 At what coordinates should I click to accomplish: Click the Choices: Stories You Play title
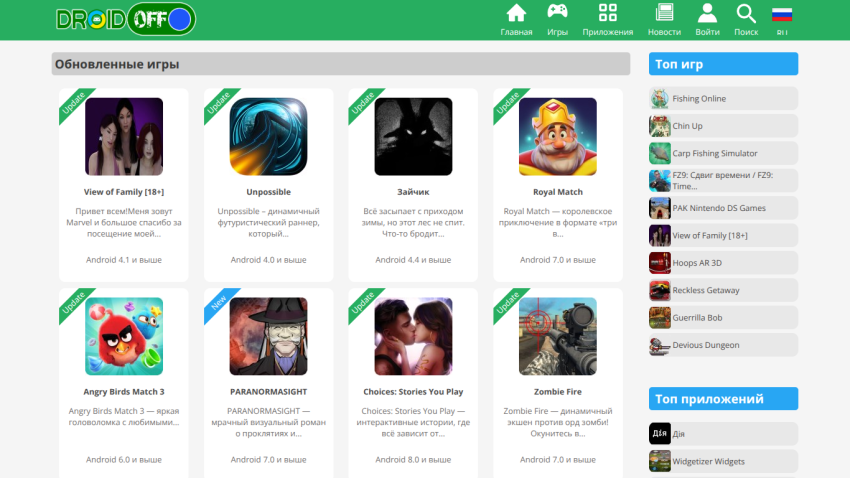(413, 392)
